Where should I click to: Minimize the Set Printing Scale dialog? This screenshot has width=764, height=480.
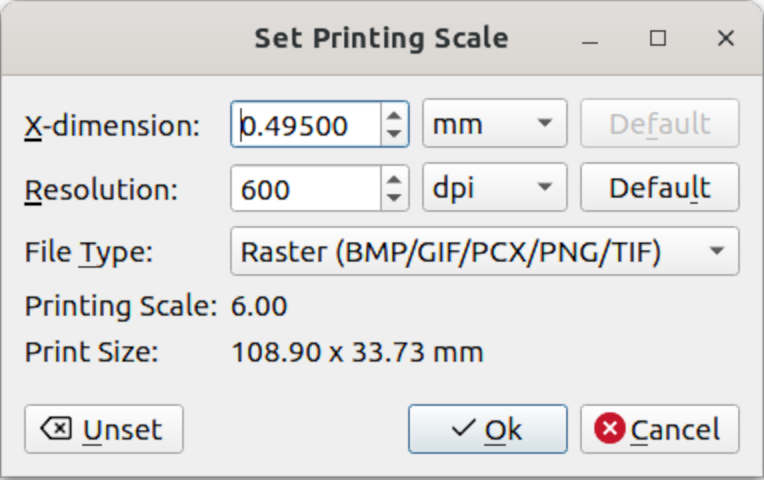tap(591, 39)
